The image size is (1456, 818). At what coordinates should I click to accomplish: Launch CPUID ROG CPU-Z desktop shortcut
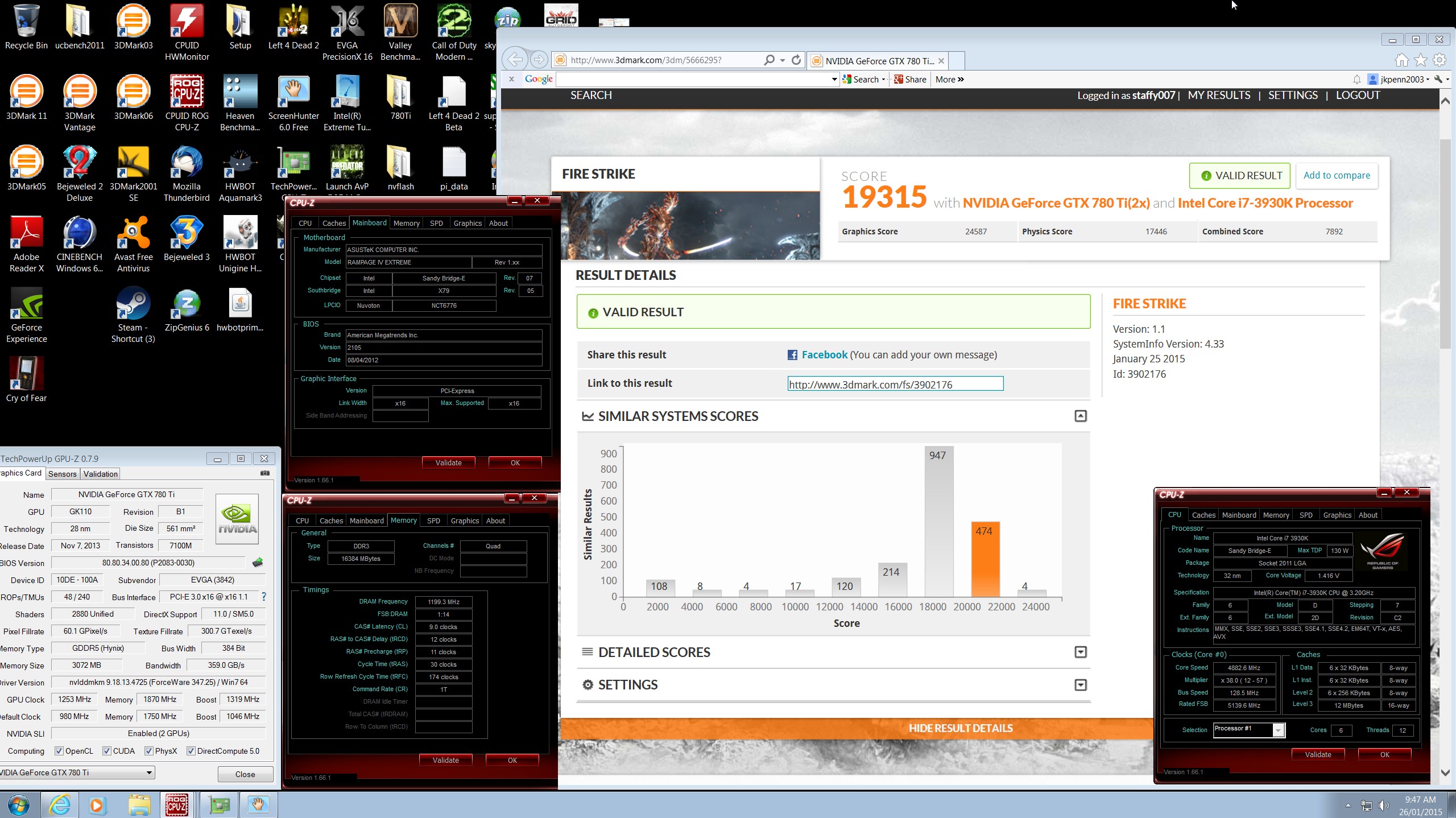pos(187,103)
